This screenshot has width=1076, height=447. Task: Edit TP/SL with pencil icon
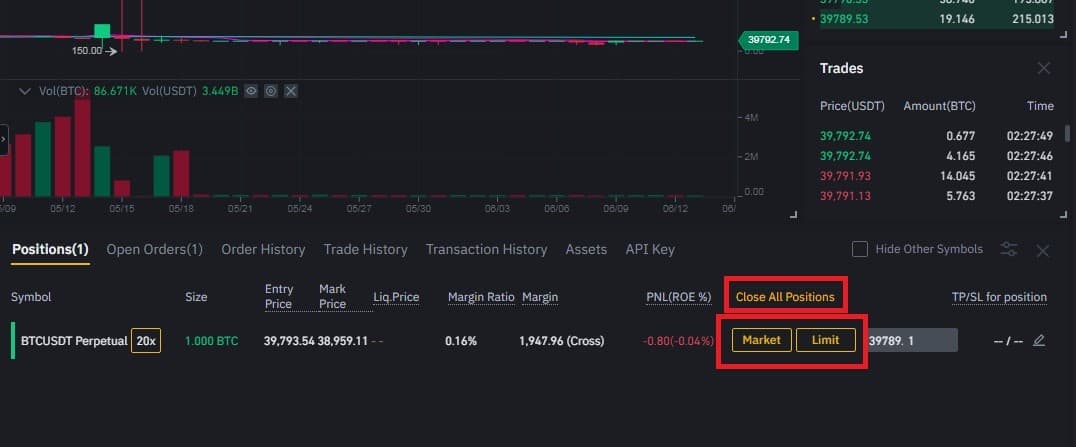pos(1039,341)
